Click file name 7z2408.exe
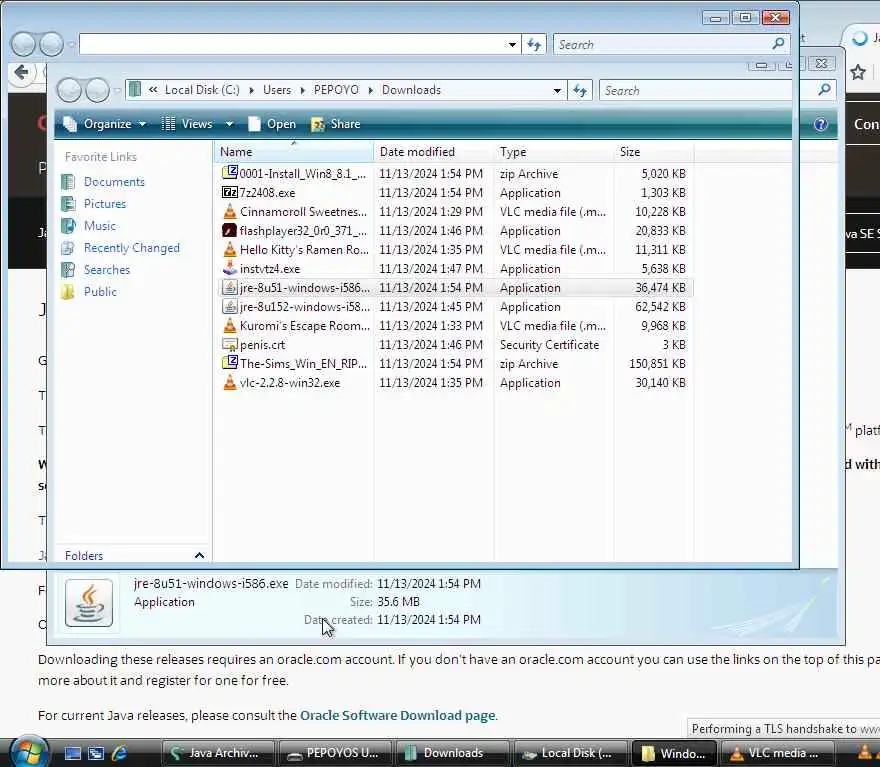 pyautogui.click(x=267, y=193)
